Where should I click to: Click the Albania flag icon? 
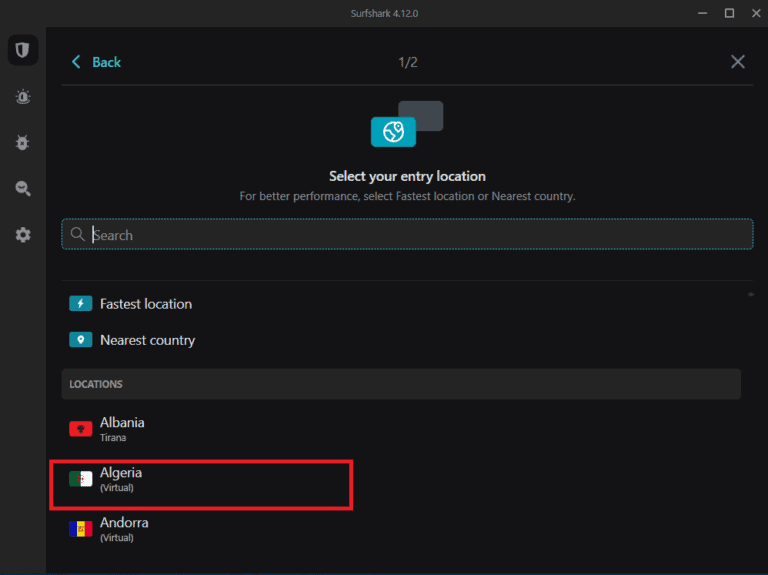point(81,429)
